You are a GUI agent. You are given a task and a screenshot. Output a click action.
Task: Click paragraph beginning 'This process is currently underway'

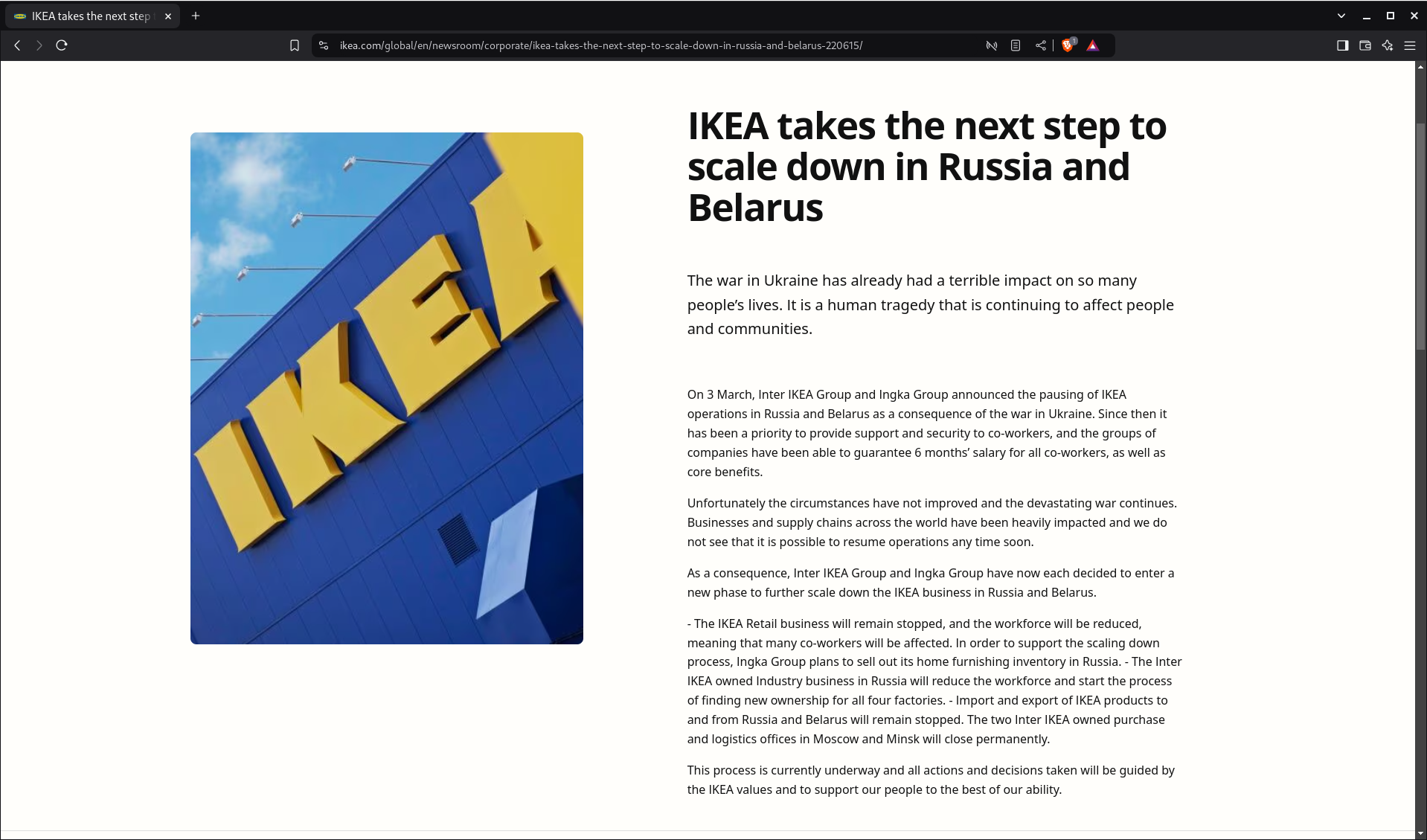[931, 780]
